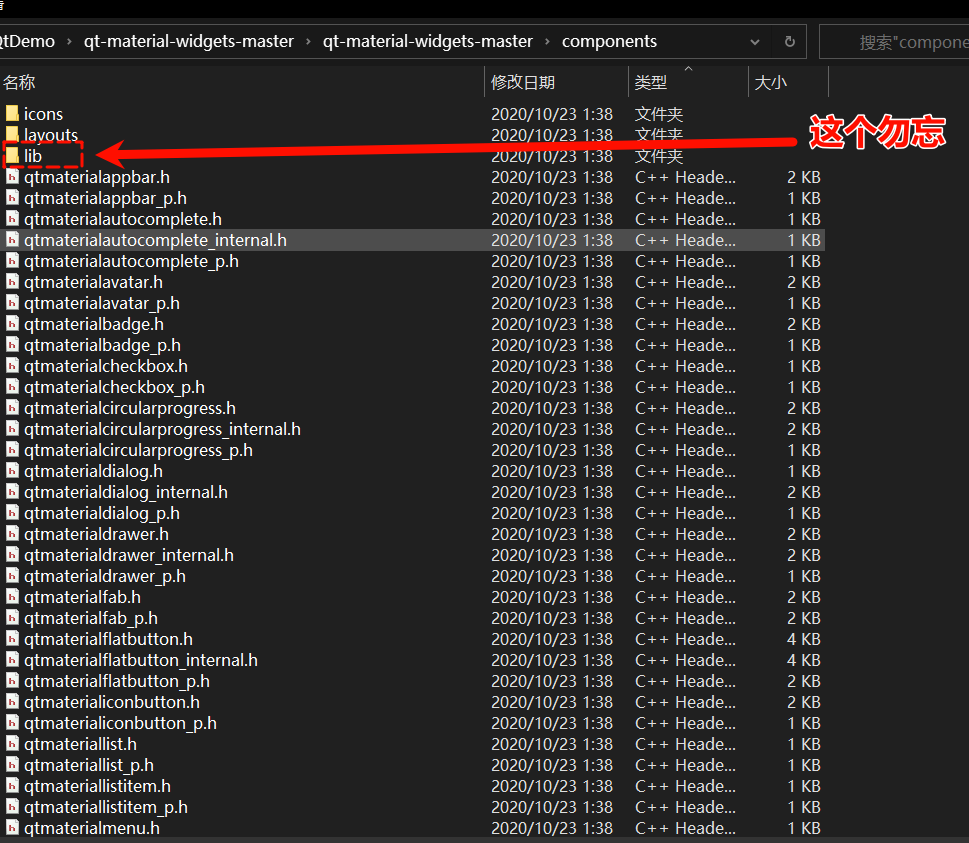This screenshot has height=843, width=969.
Task: Click the qtmaterialappbar_p.h file icon
Action: pos(12,198)
